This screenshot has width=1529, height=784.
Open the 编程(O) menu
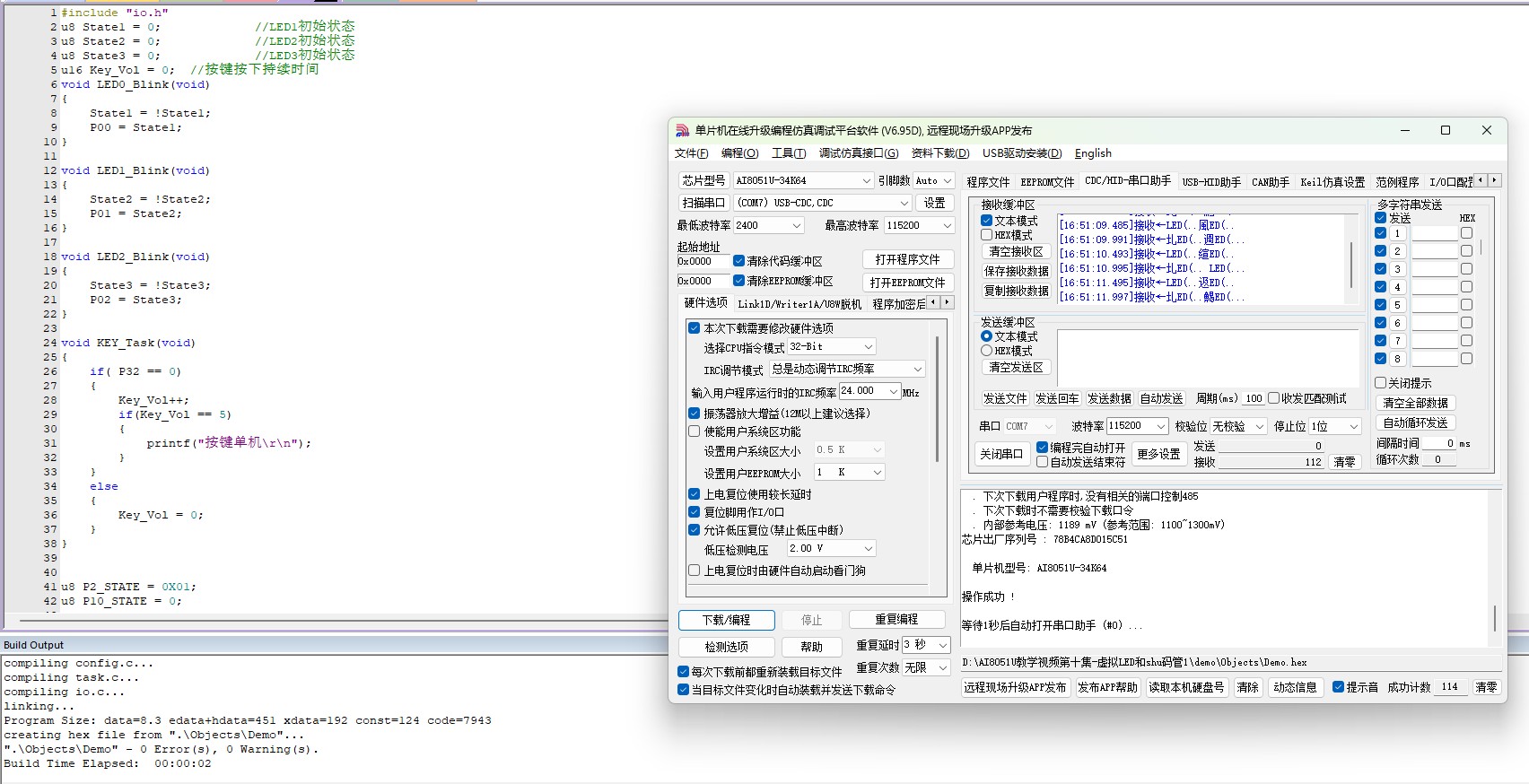[740, 153]
